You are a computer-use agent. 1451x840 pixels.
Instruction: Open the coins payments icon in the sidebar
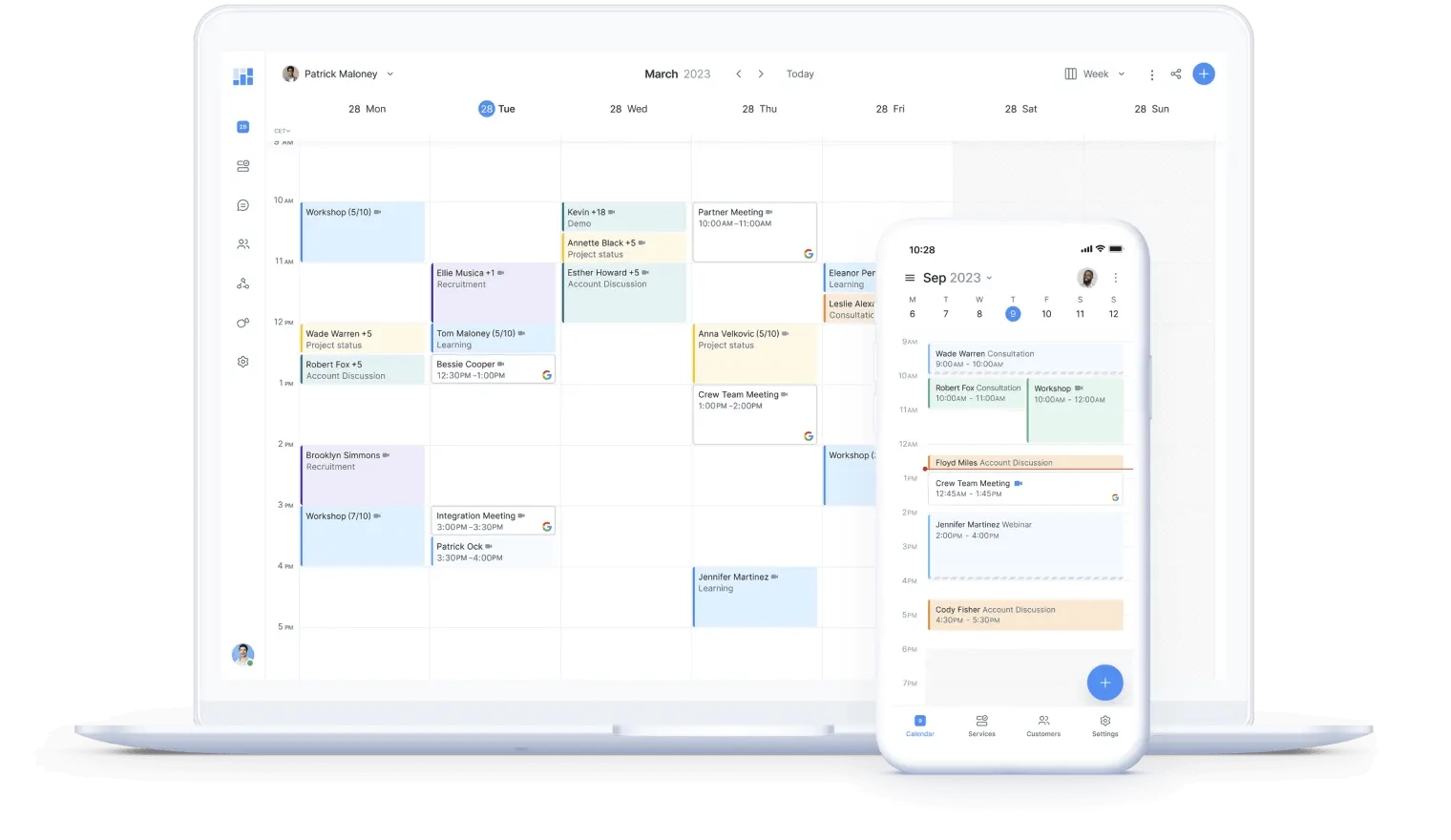(242, 323)
